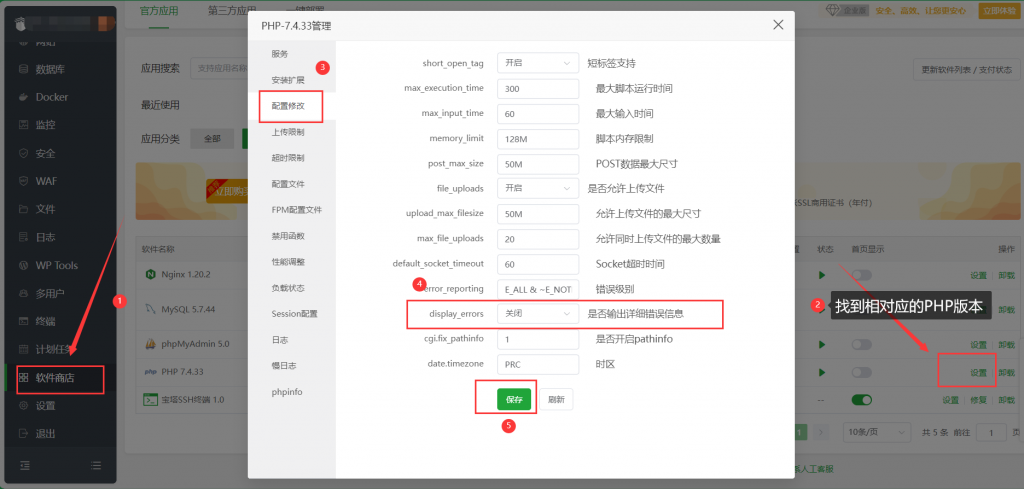The width and height of the screenshot is (1024, 489).
Task: Select 配置修改 in PHP management menu
Action: pos(287,106)
